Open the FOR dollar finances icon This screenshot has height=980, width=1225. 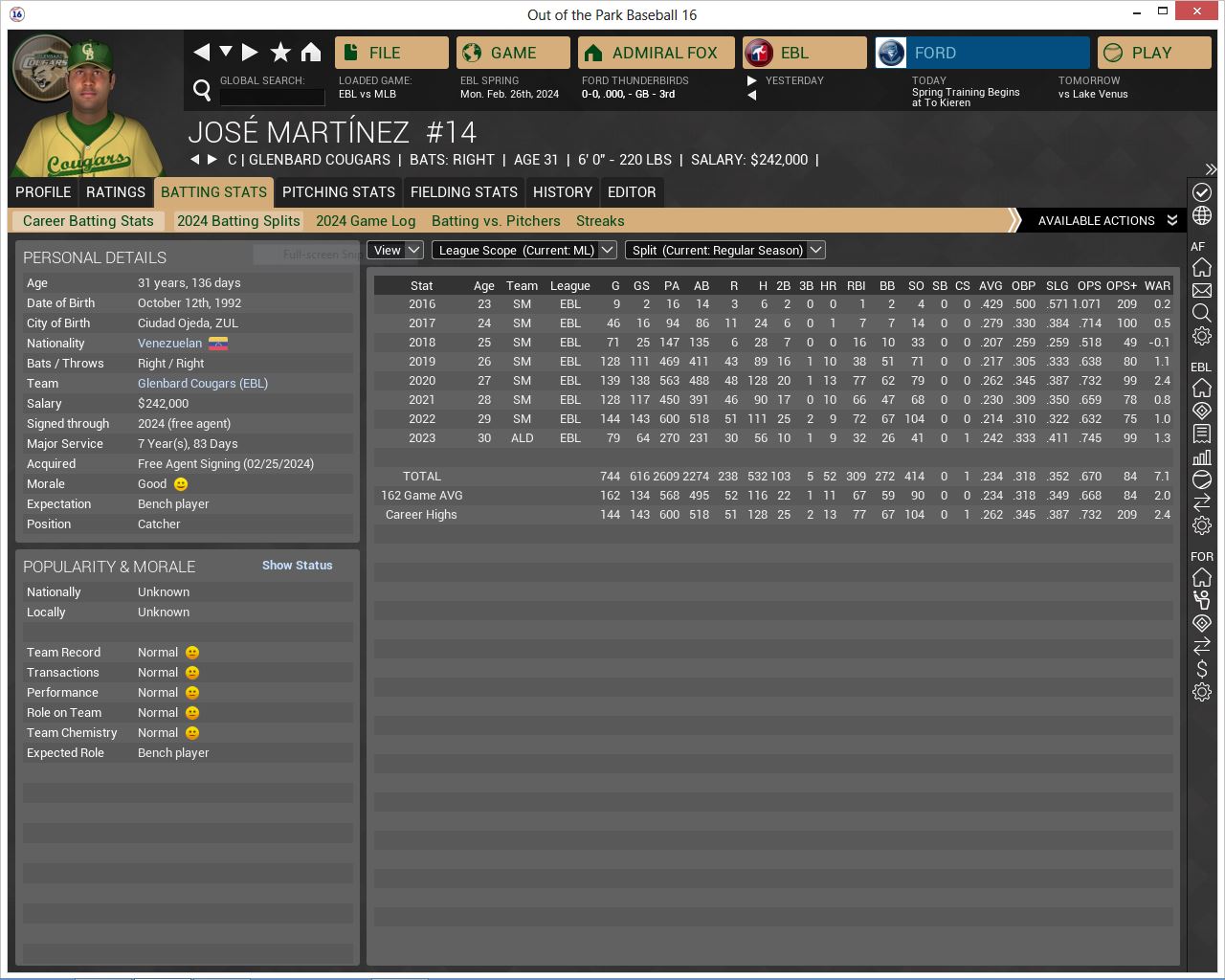[x=1202, y=669]
